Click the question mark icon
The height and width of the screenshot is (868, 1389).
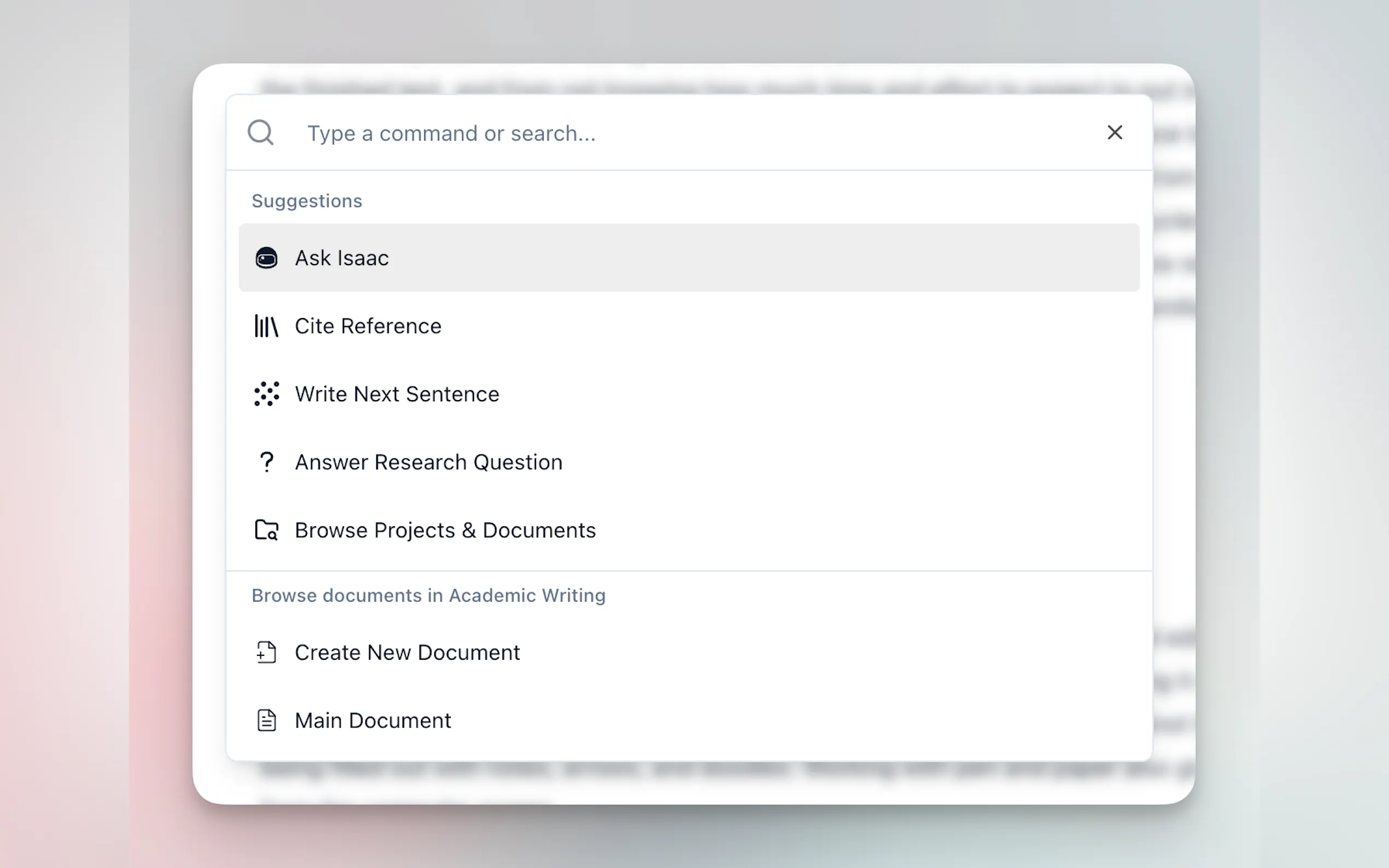[266, 462]
